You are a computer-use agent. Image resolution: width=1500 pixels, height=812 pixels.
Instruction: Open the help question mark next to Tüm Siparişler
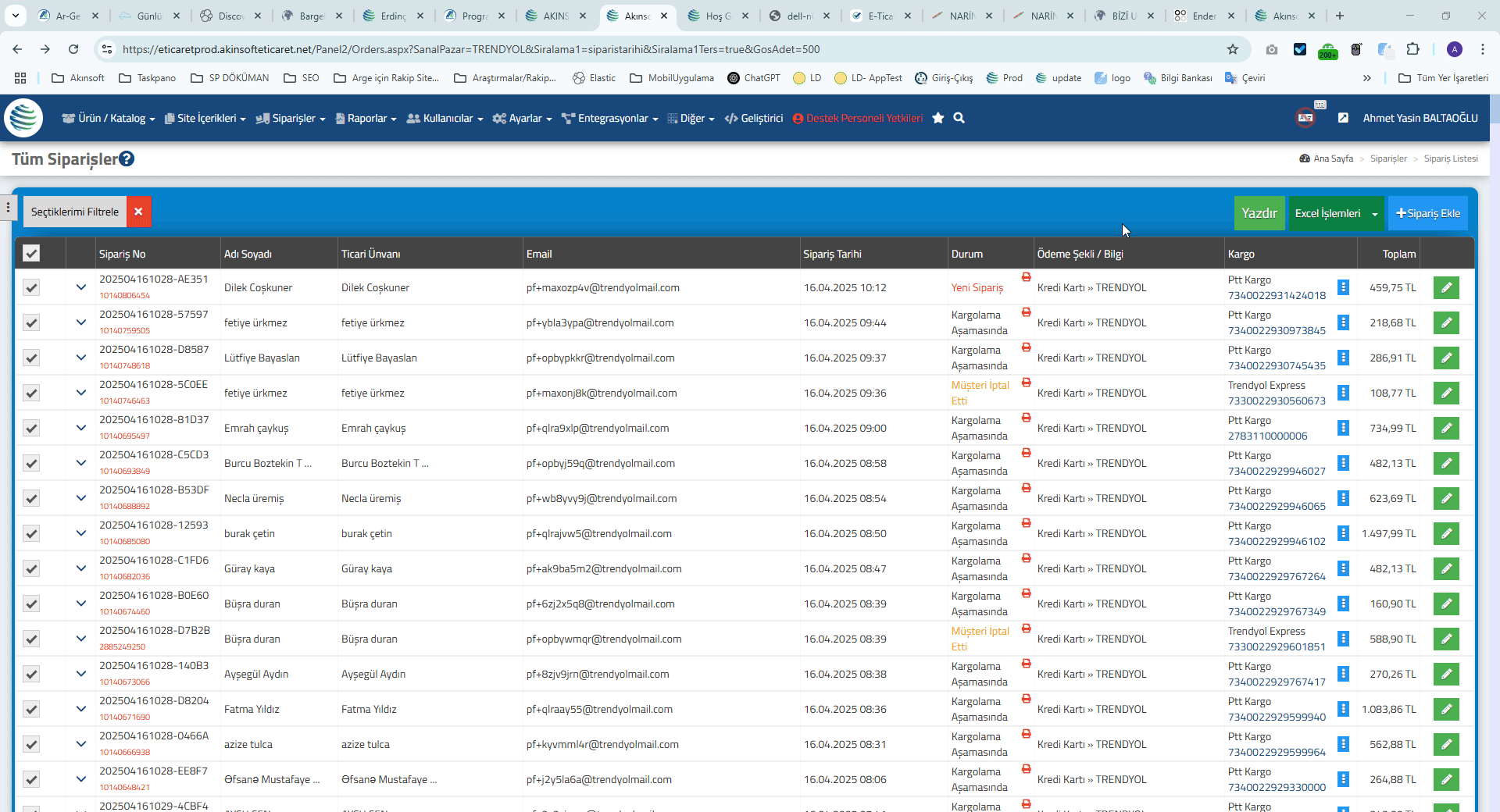coord(127,159)
